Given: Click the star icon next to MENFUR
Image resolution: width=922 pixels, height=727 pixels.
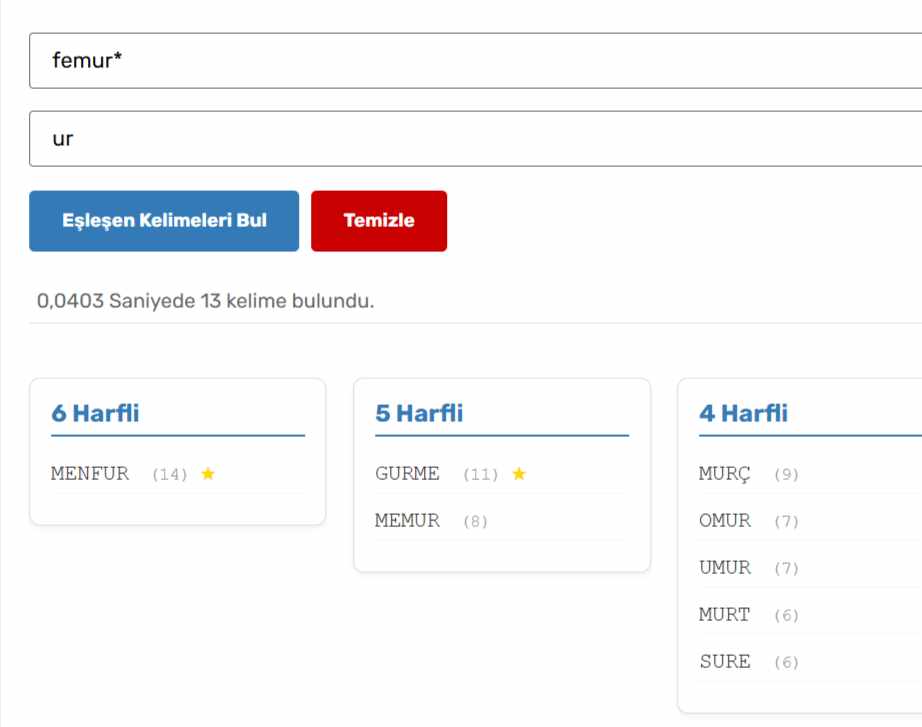Looking at the screenshot, I should click(x=208, y=474).
